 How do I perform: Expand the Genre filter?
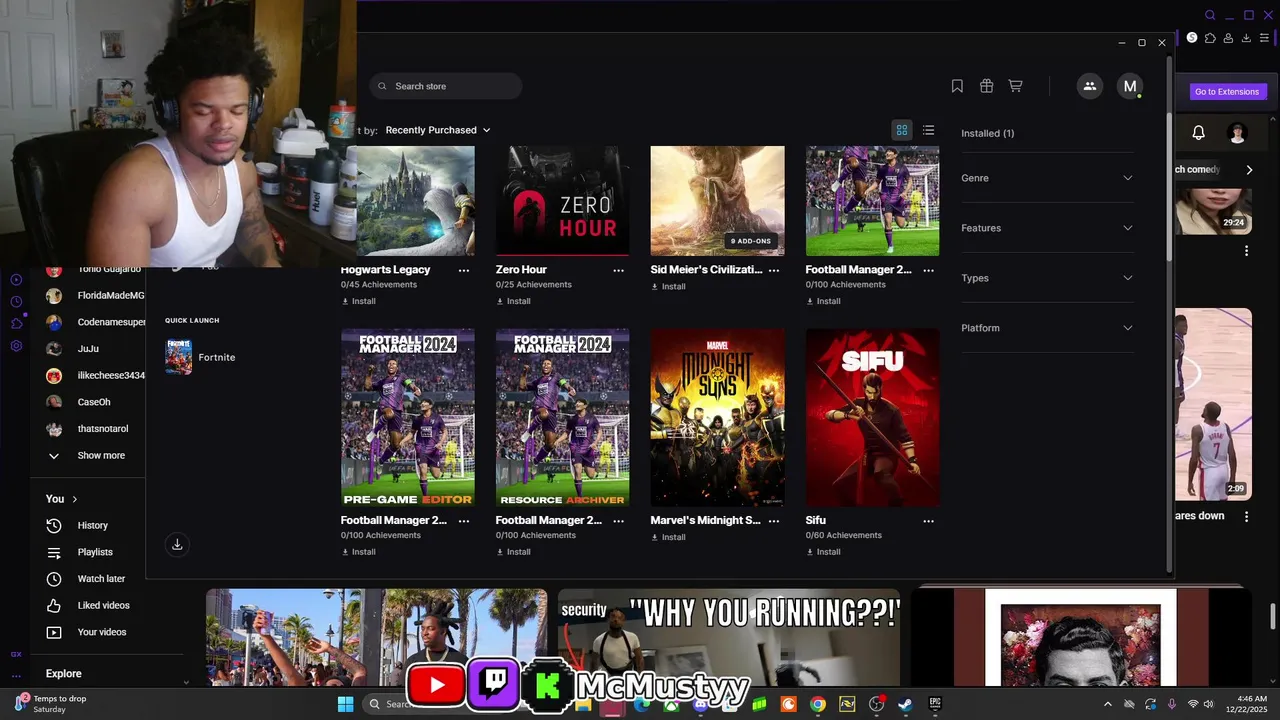[1047, 178]
